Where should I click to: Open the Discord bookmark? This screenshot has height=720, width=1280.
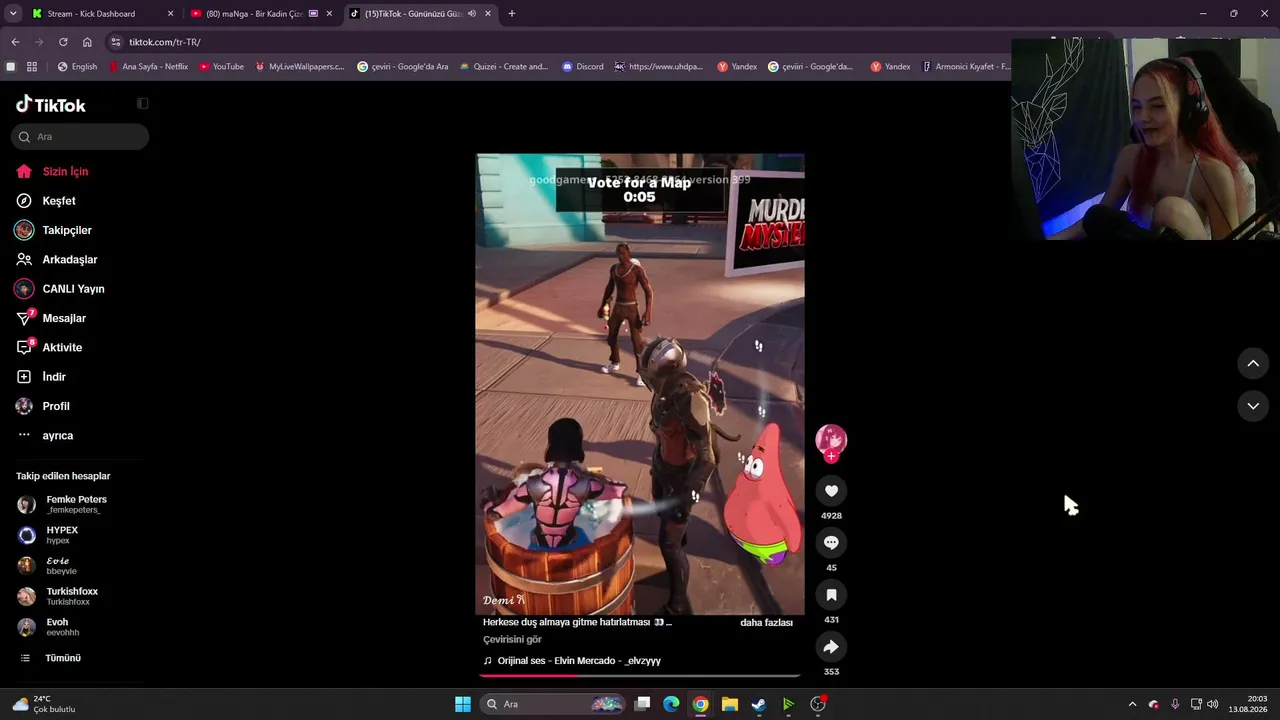[x=582, y=67]
